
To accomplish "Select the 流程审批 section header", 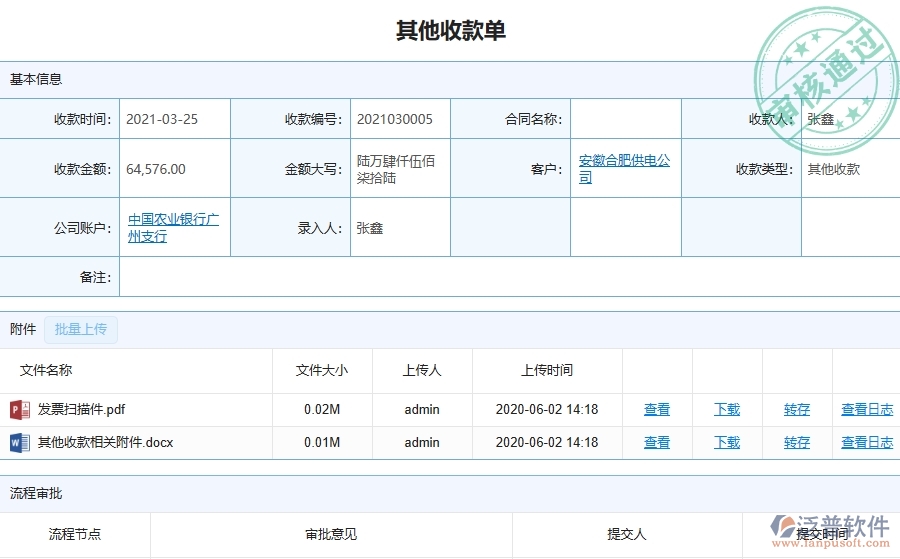I will click(x=36, y=493).
